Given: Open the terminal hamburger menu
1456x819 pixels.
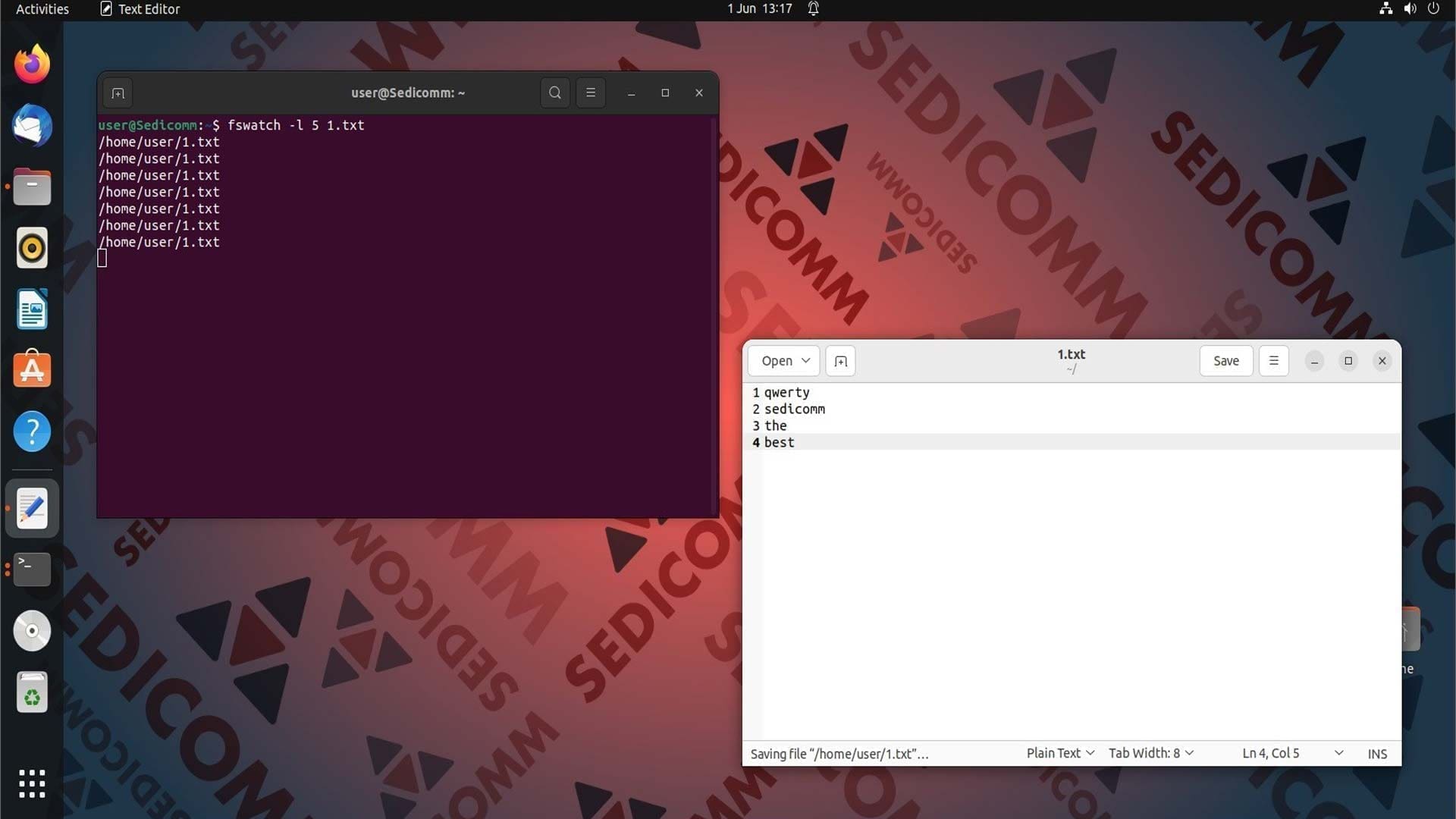Looking at the screenshot, I should pyautogui.click(x=591, y=93).
